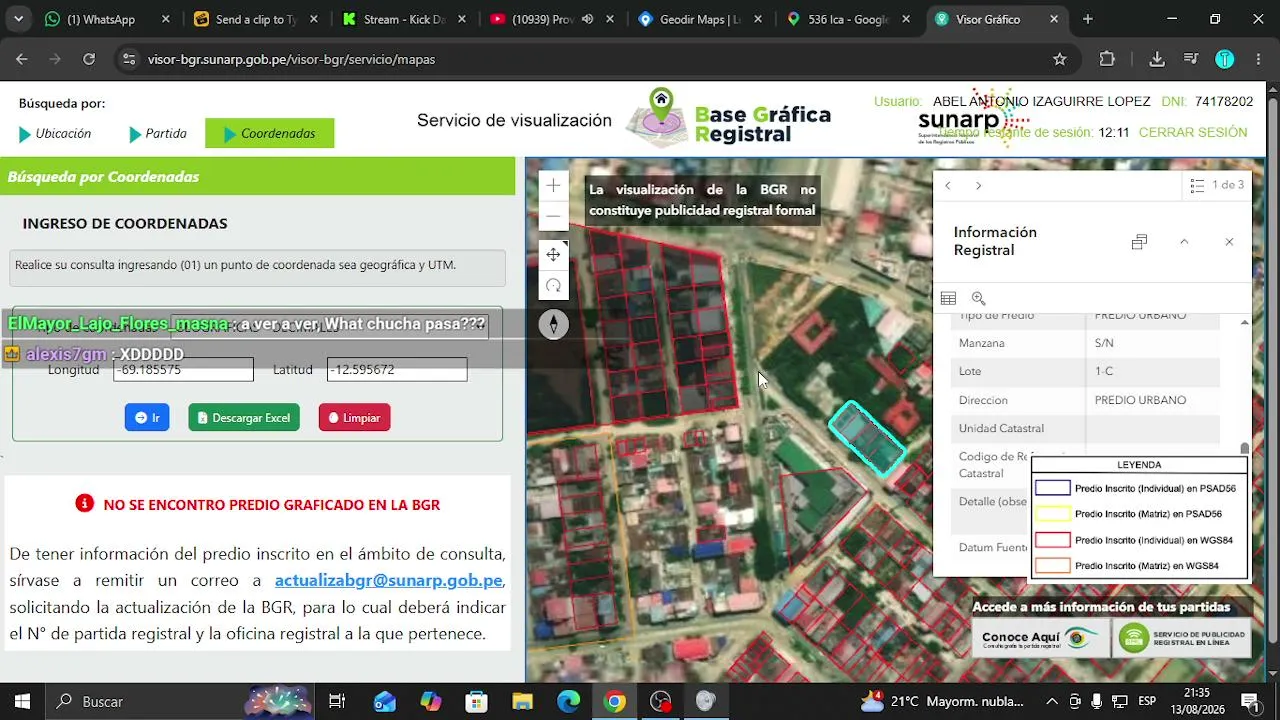The height and width of the screenshot is (720, 1280).
Task: Focus the Latitud input field
Action: pos(397,370)
